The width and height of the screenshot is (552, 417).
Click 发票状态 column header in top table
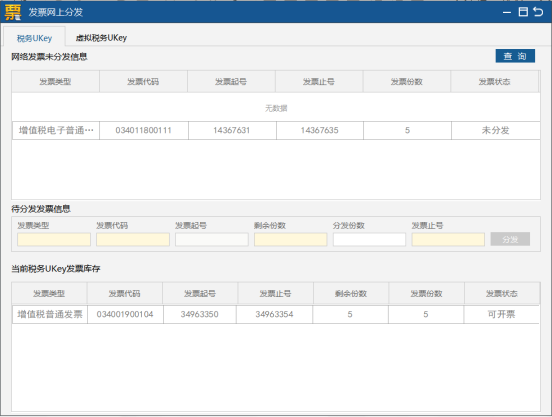(494, 82)
